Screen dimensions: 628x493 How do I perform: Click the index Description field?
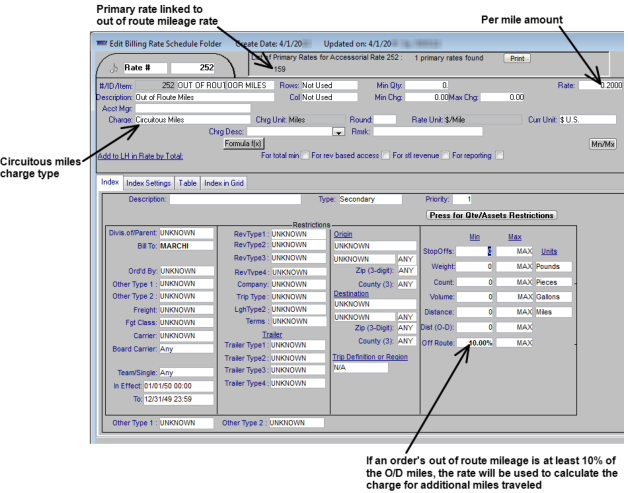(x=235, y=199)
